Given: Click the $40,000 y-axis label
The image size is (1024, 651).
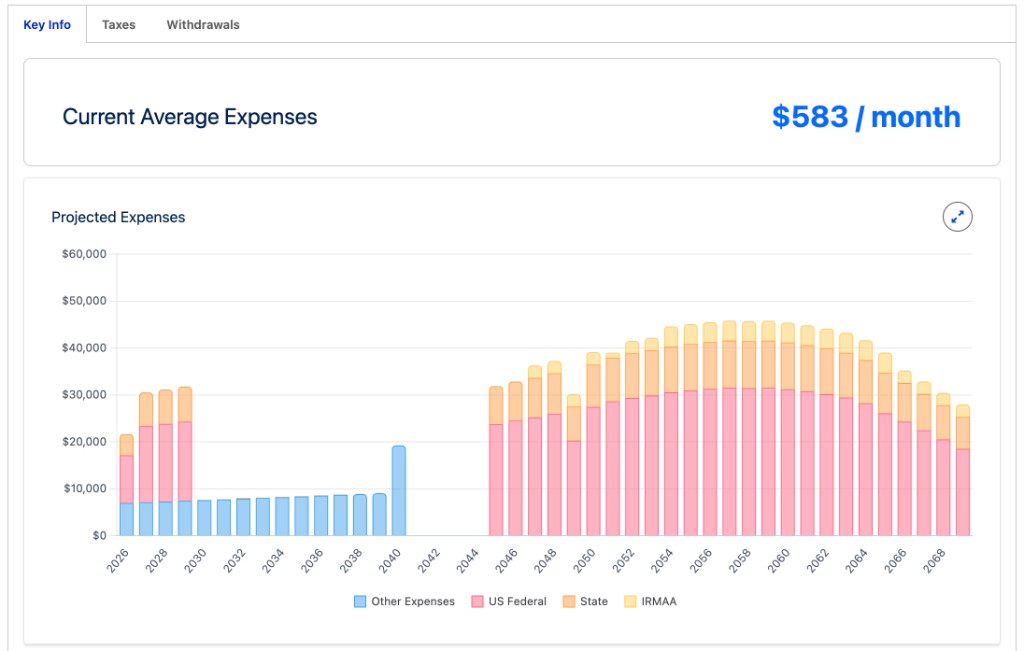Looking at the screenshot, I should (x=84, y=348).
